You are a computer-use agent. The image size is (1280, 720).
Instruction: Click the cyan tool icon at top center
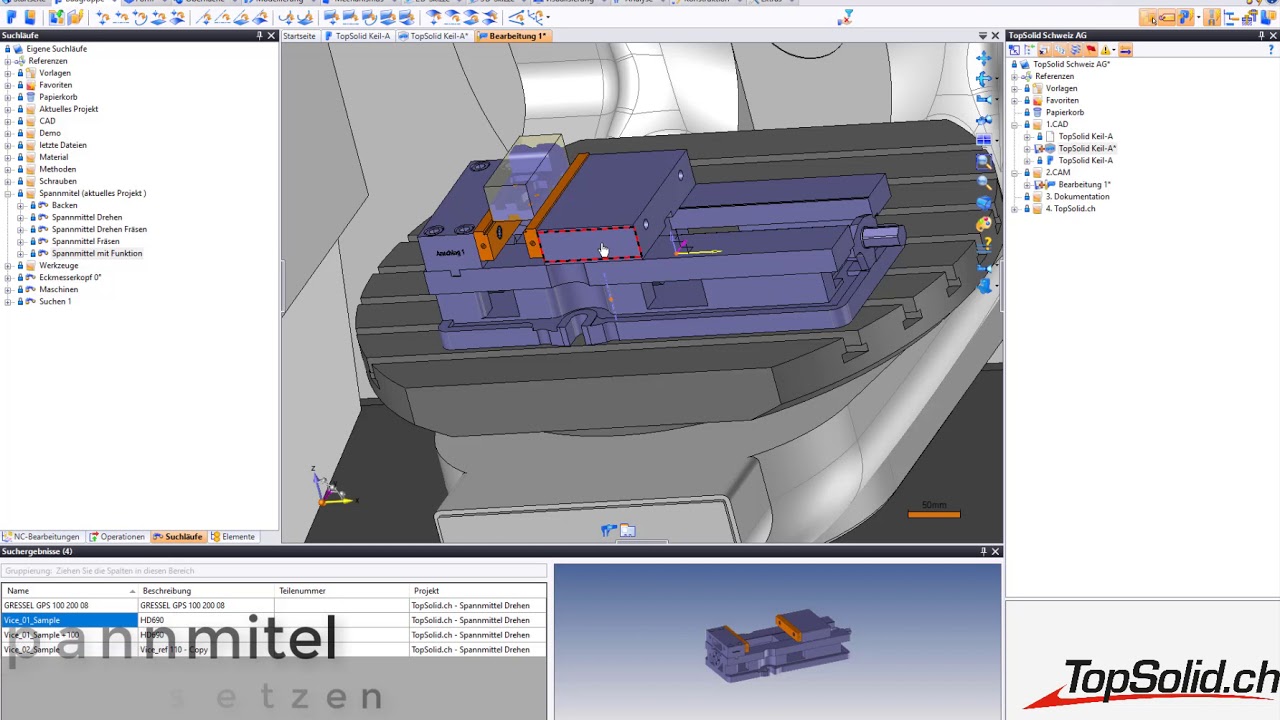click(x=846, y=17)
